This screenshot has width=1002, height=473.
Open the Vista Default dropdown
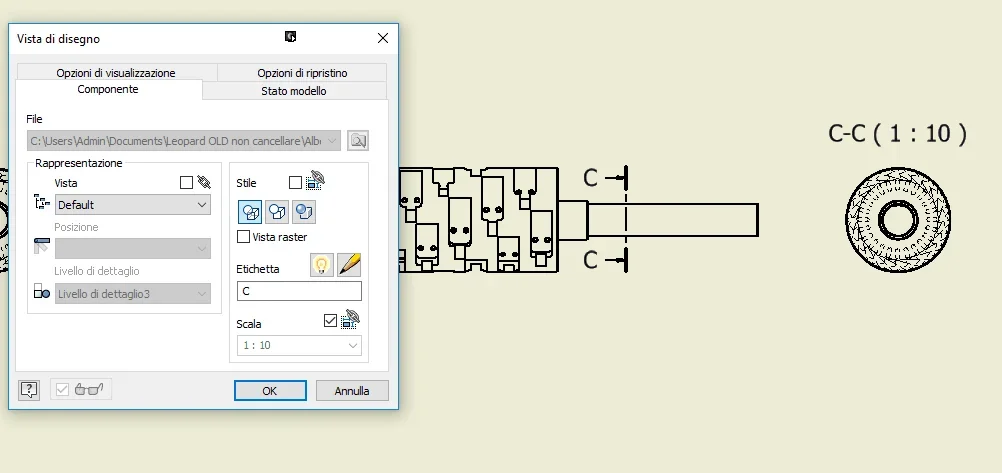pyautogui.click(x=133, y=205)
